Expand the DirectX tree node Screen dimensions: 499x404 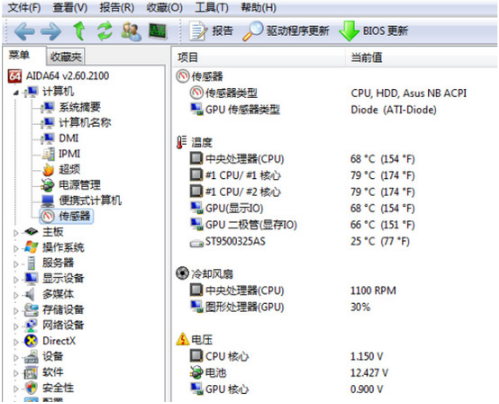click(x=15, y=342)
